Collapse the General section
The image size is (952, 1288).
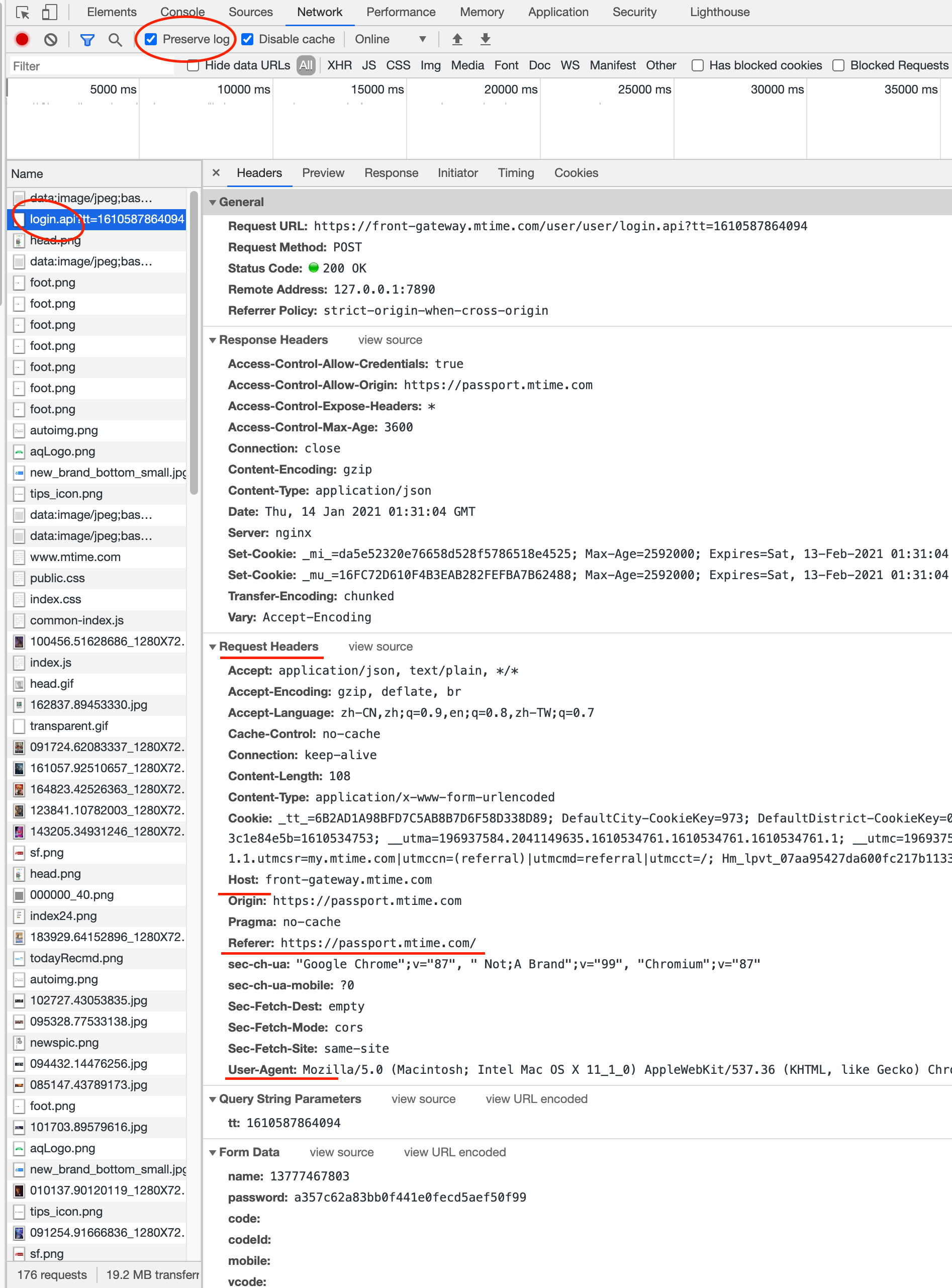213,202
